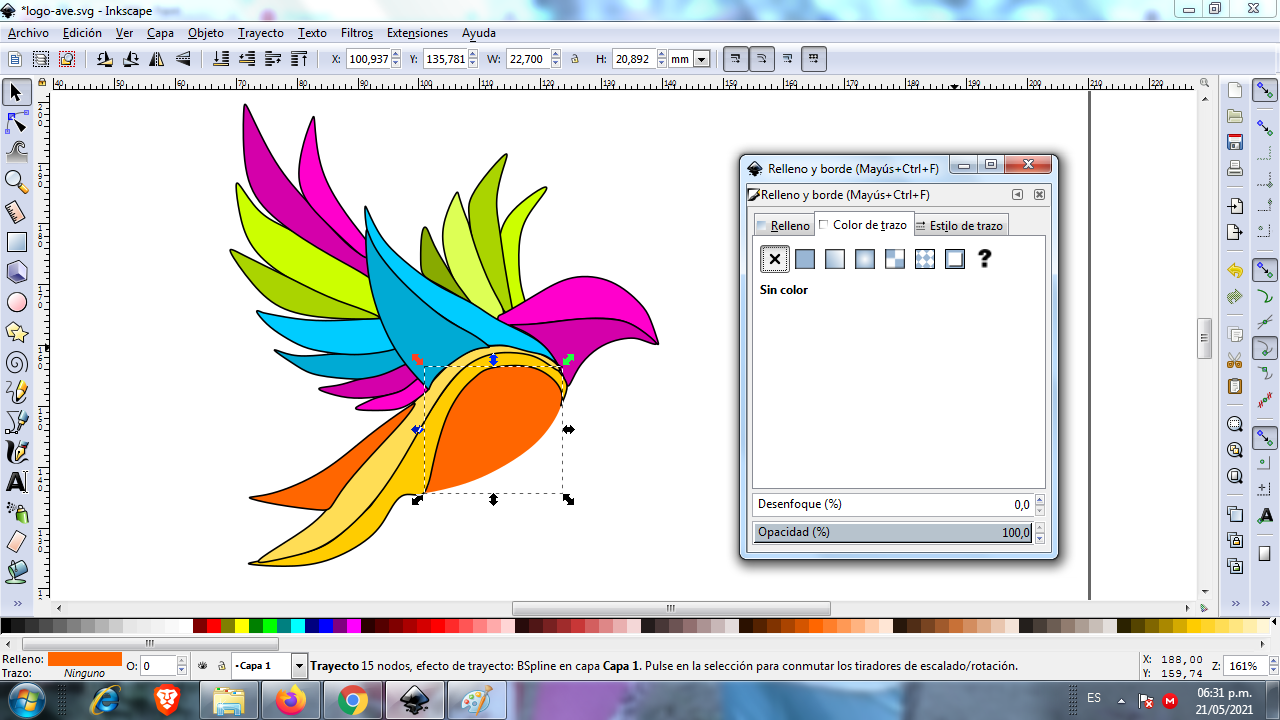1280x720 pixels.
Task: Click Deselect icon in tool controls bar
Action: tap(67, 59)
